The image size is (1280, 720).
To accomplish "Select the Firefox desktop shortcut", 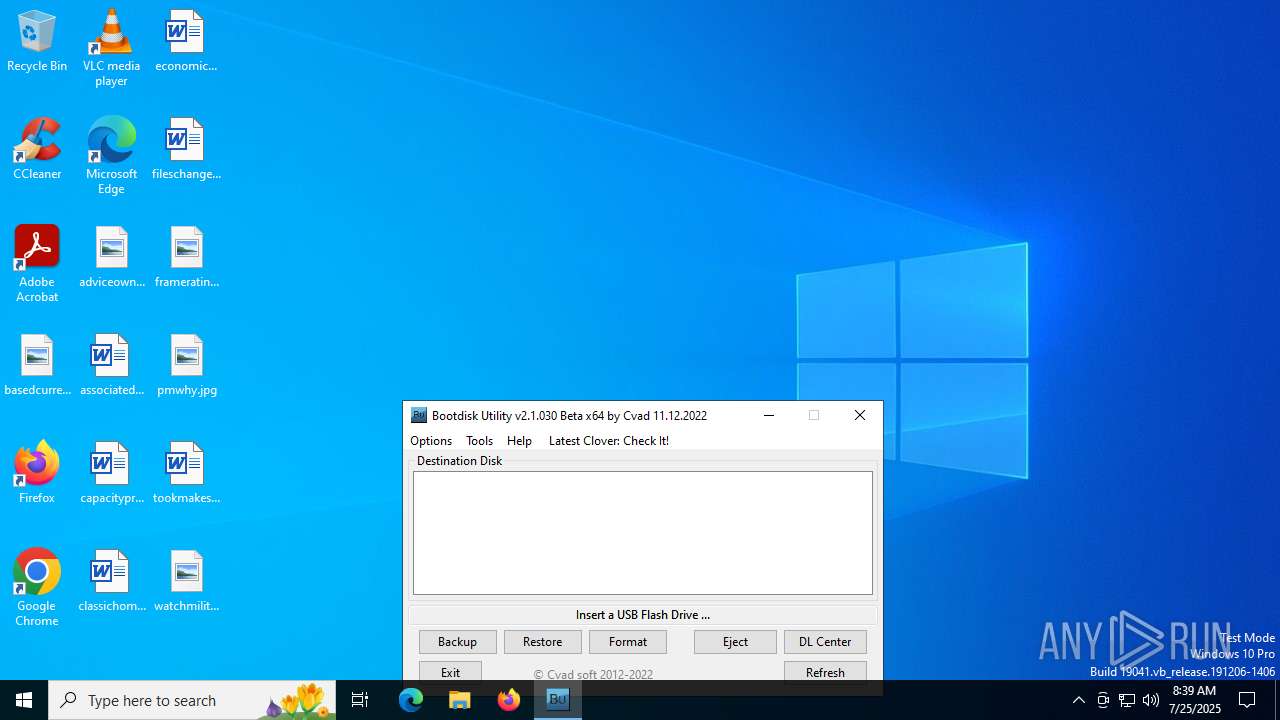I will 37,472.
